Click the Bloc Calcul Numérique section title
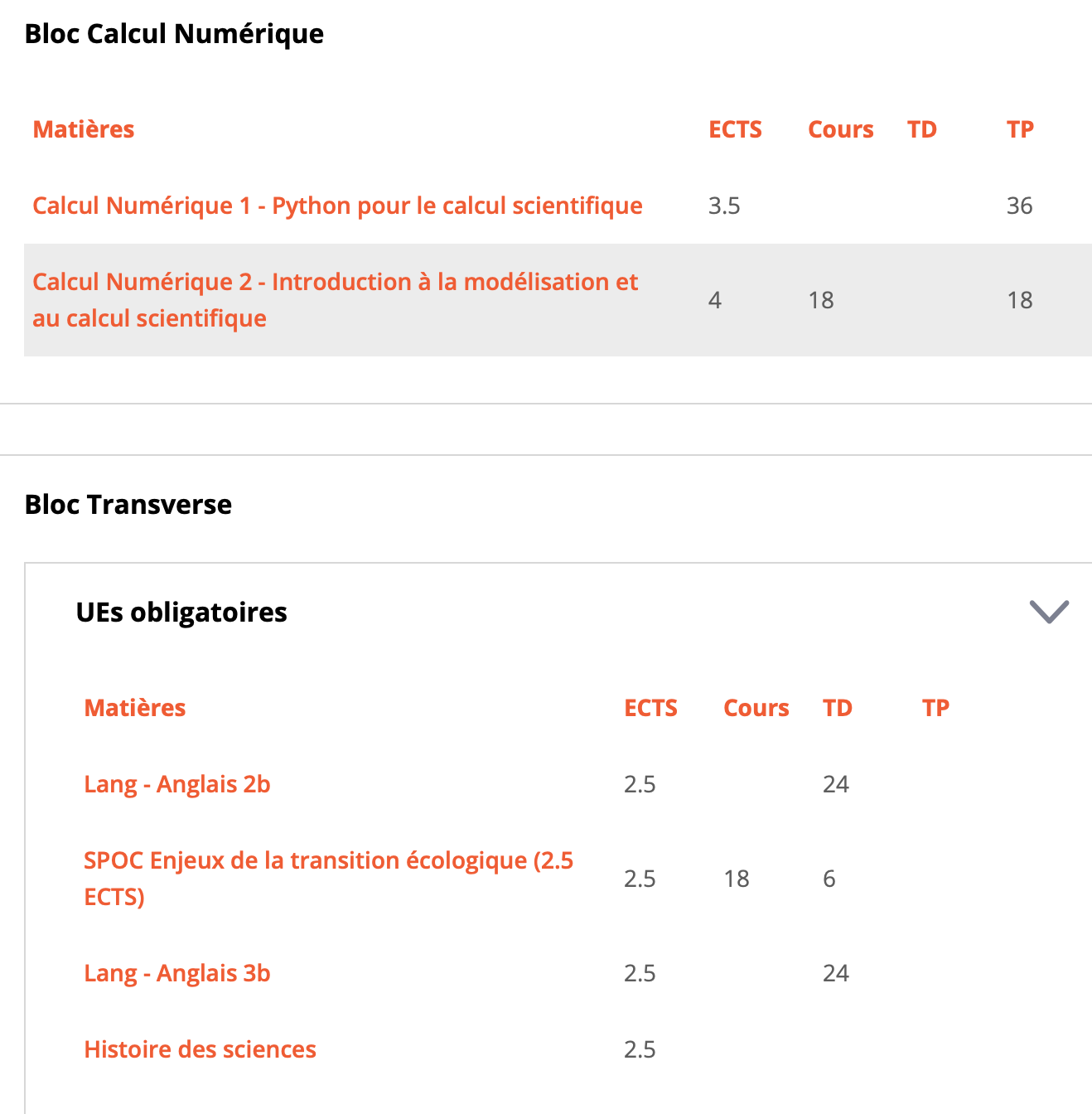Screen dimensions: 1092x1114 click(174, 34)
